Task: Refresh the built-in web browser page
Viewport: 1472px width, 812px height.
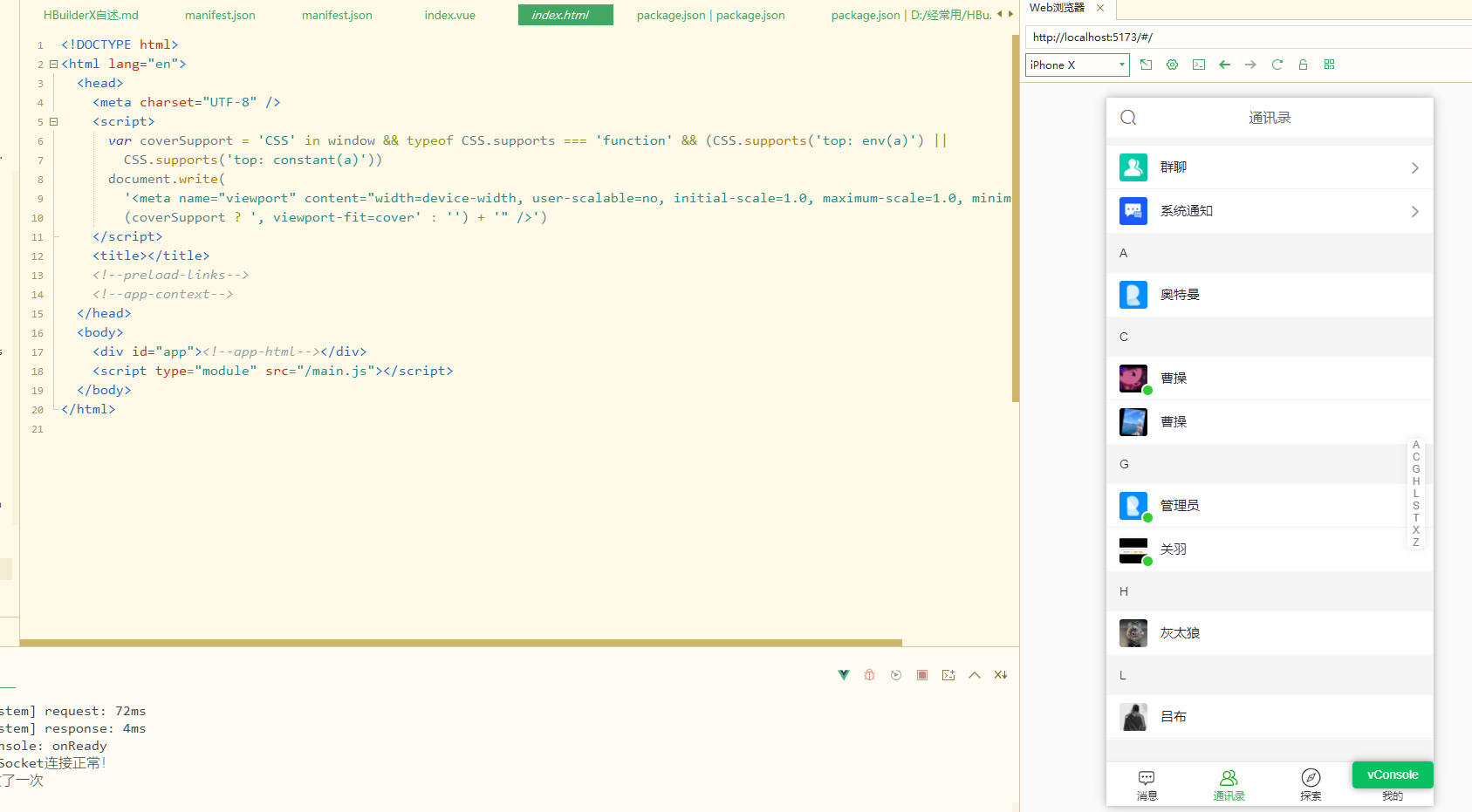Action: (1277, 65)
